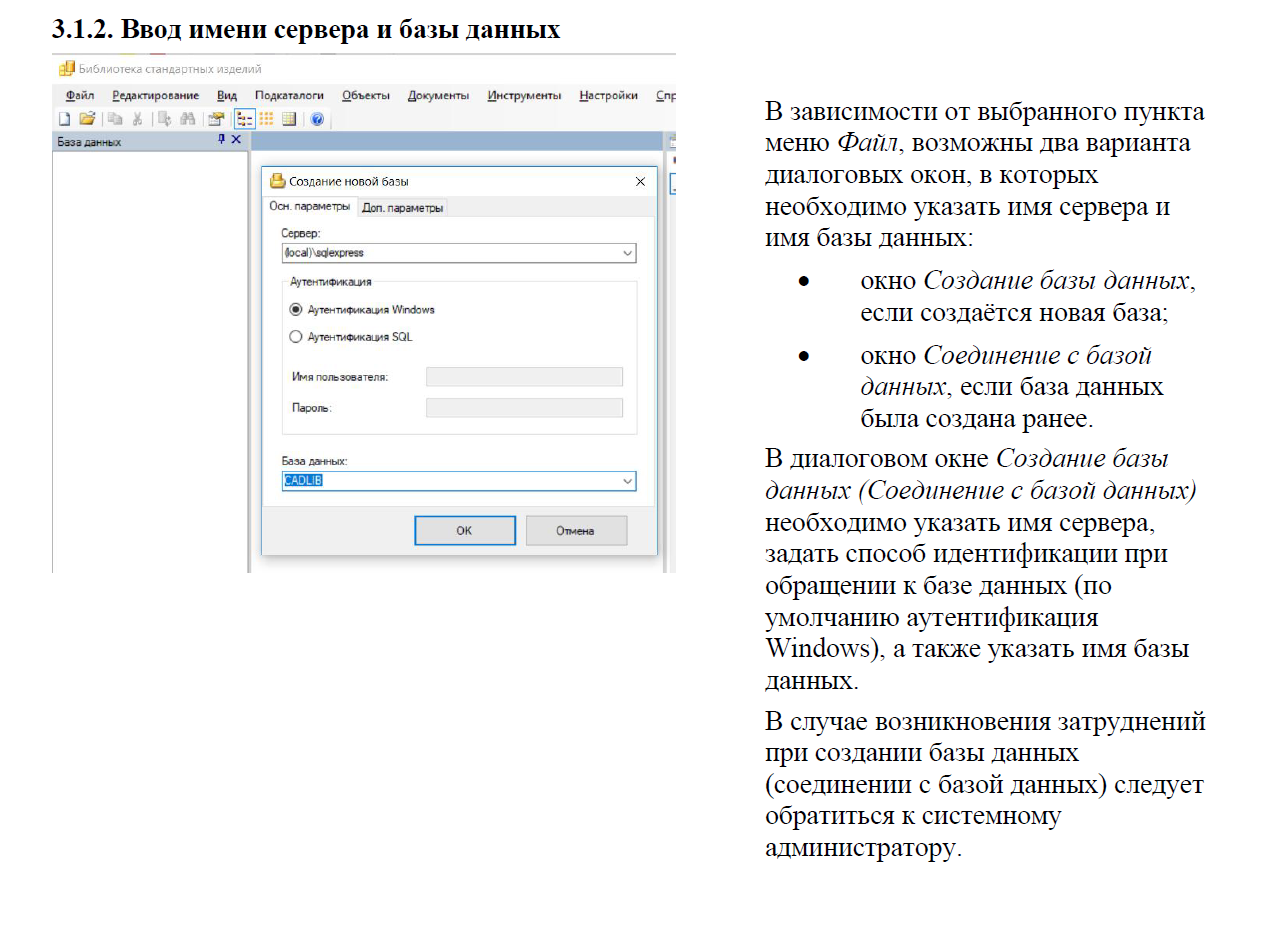Switch to the Осн. параметры tab
The image size is (1267, 946).
pos(310,206)
